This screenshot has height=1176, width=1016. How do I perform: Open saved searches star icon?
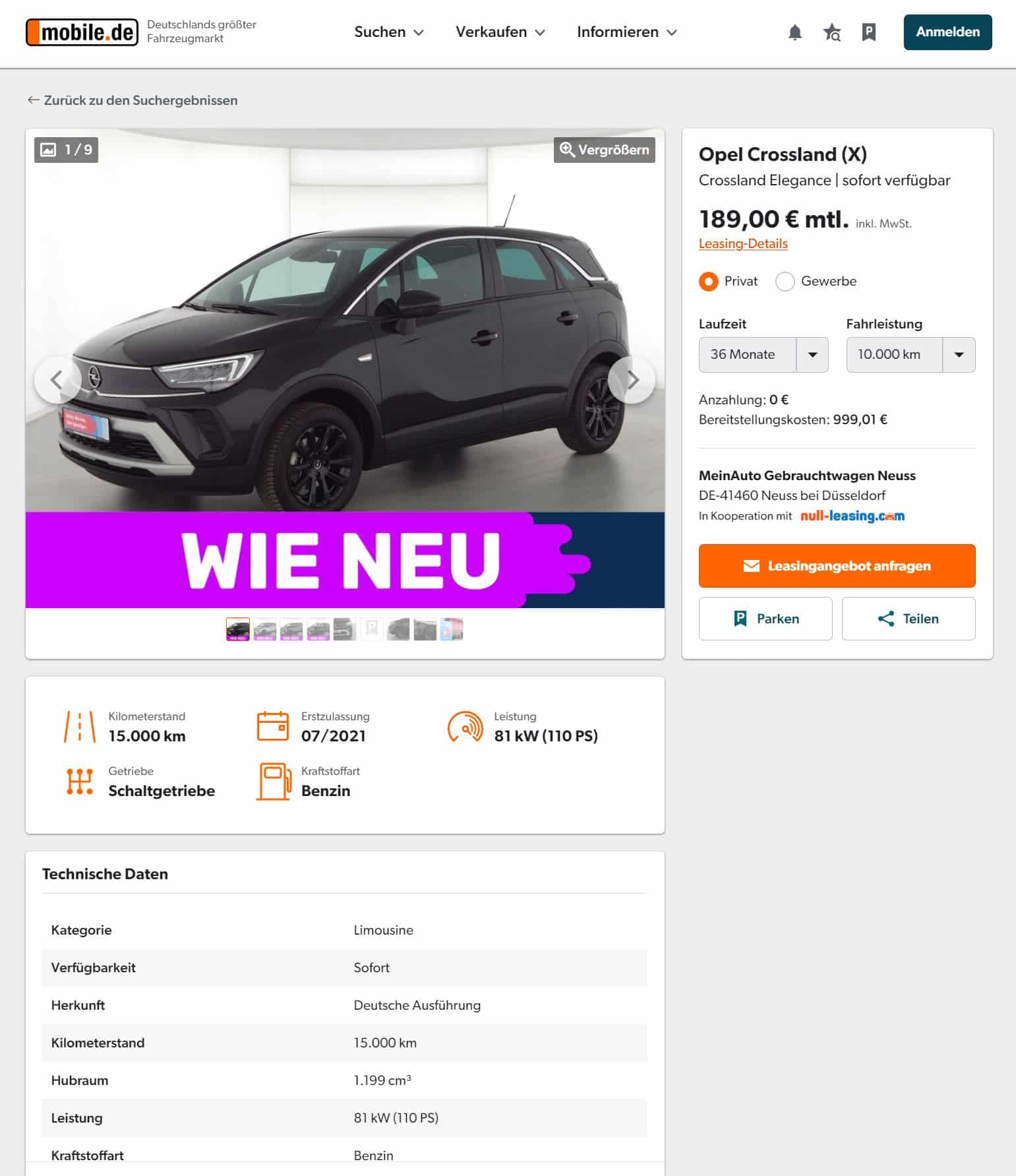[x=832, y=32]
